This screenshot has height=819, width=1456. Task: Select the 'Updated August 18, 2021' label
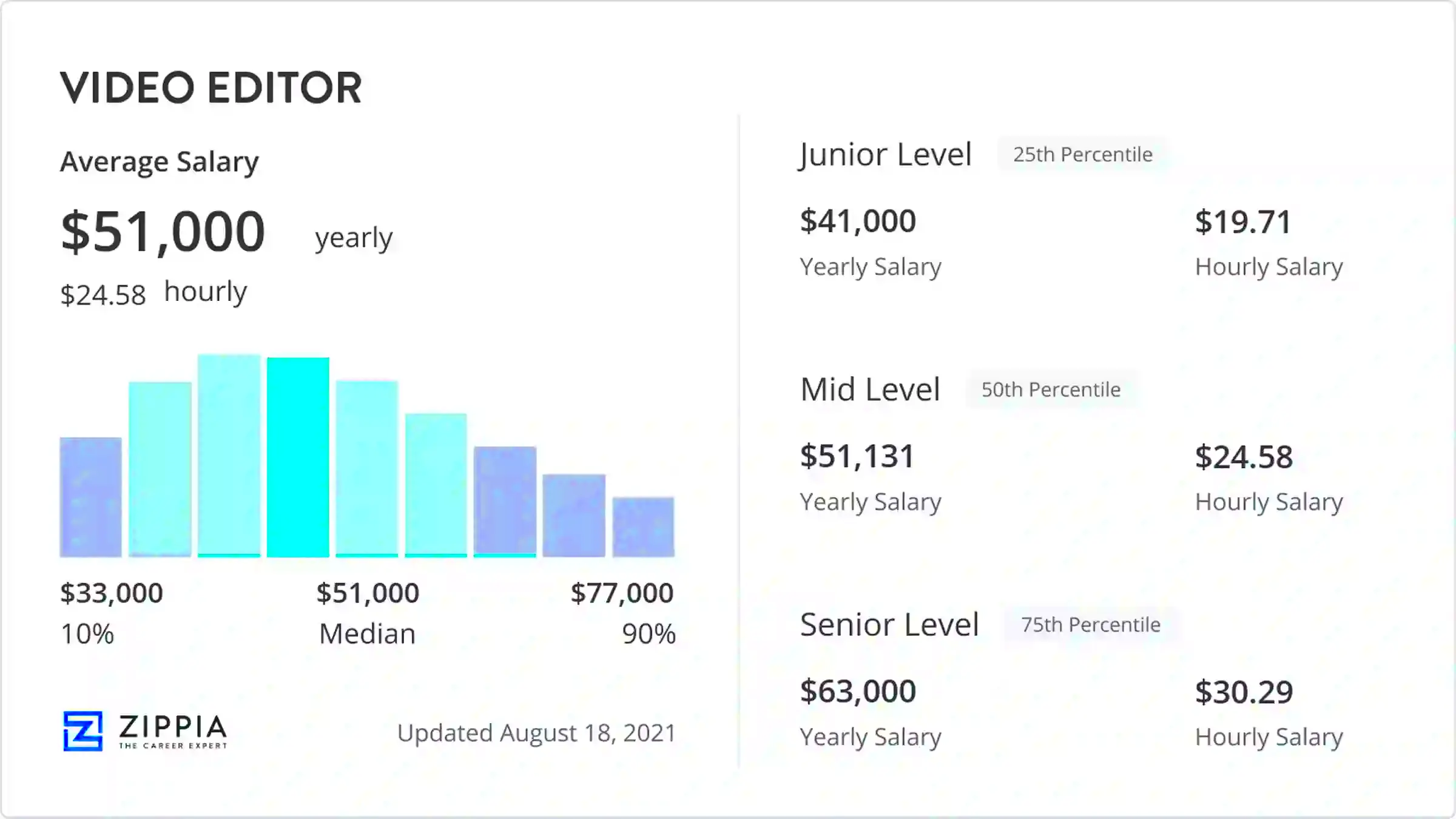pyautogui.click(x=536, y=732)
